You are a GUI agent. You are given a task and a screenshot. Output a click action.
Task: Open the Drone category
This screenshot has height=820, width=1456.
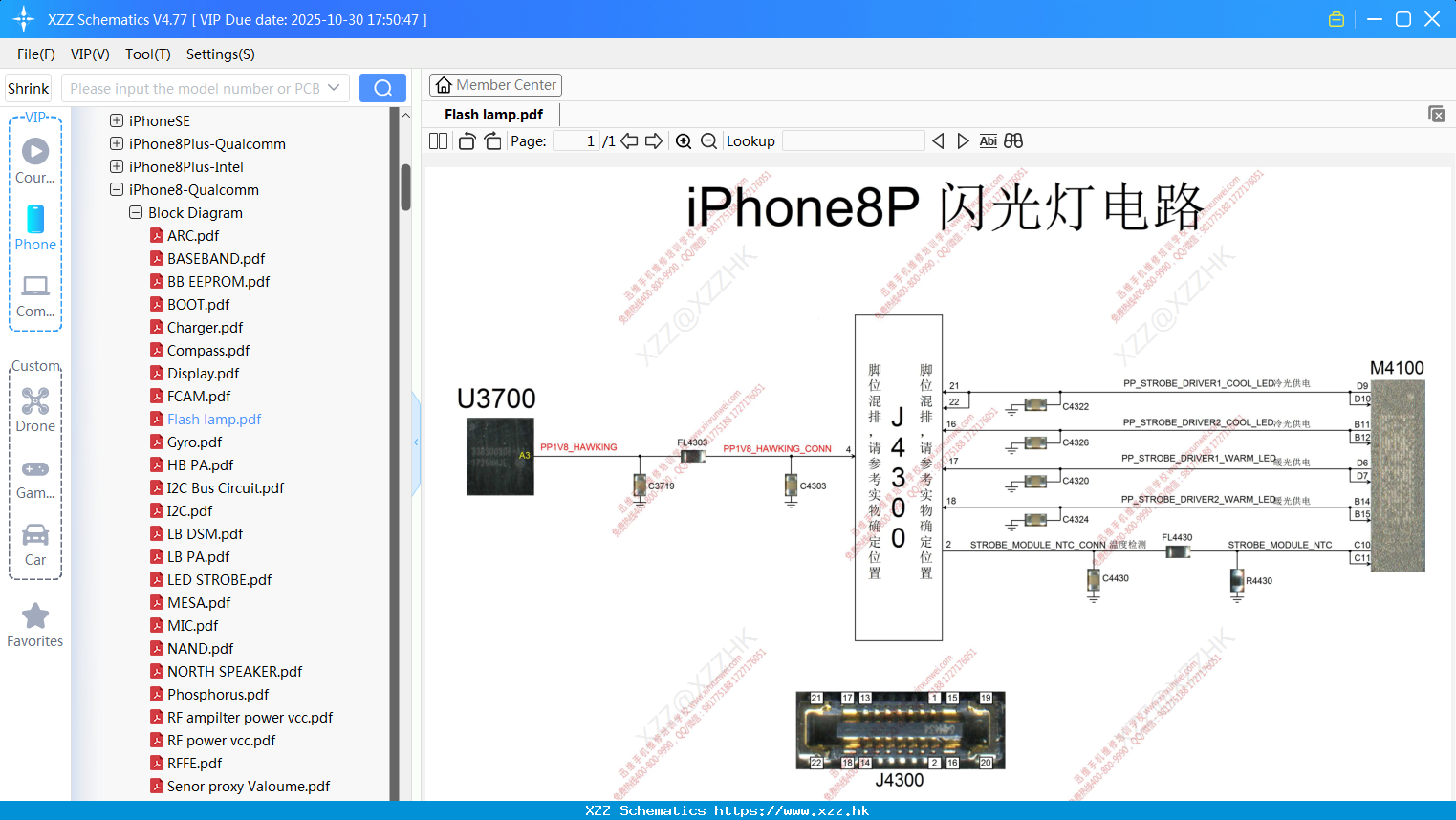(x=35, y=410)
